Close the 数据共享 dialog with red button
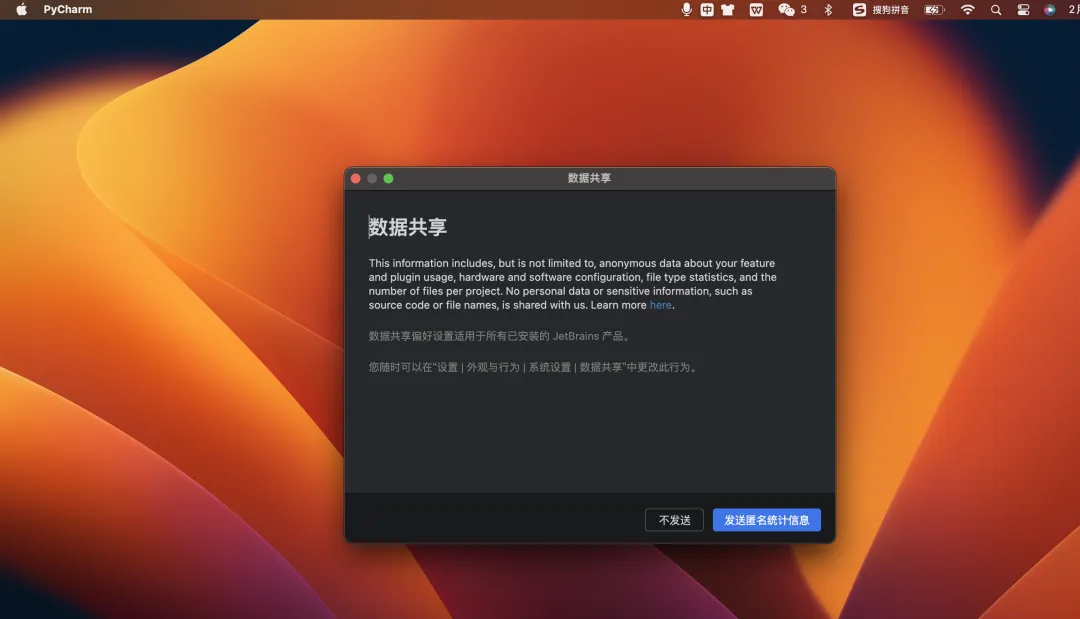Screen dimensions: 1080x619 pos(355,178)
